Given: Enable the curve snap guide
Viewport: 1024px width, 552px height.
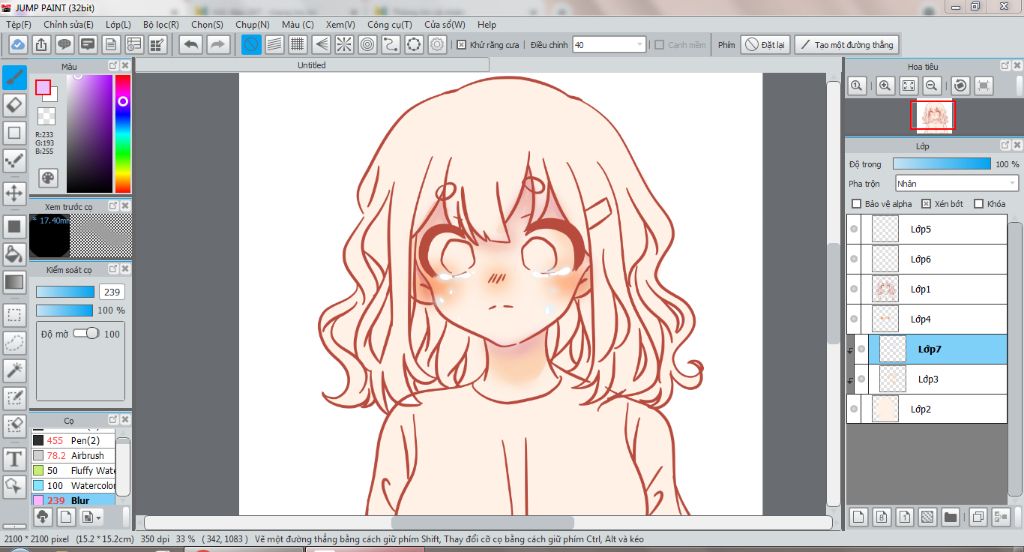Looking at the screenshot, I should (391, 44).
